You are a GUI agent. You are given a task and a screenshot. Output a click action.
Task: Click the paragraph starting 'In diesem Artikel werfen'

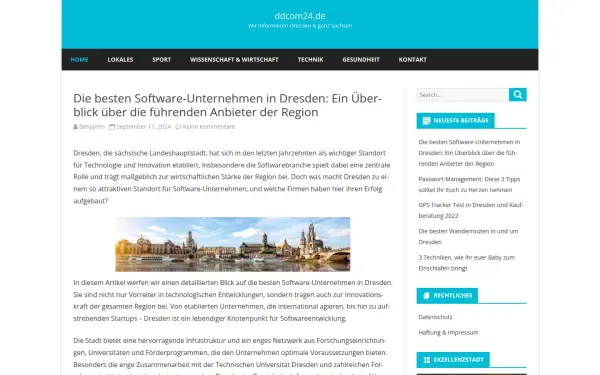pyautogui.click(x=233, y=300)
